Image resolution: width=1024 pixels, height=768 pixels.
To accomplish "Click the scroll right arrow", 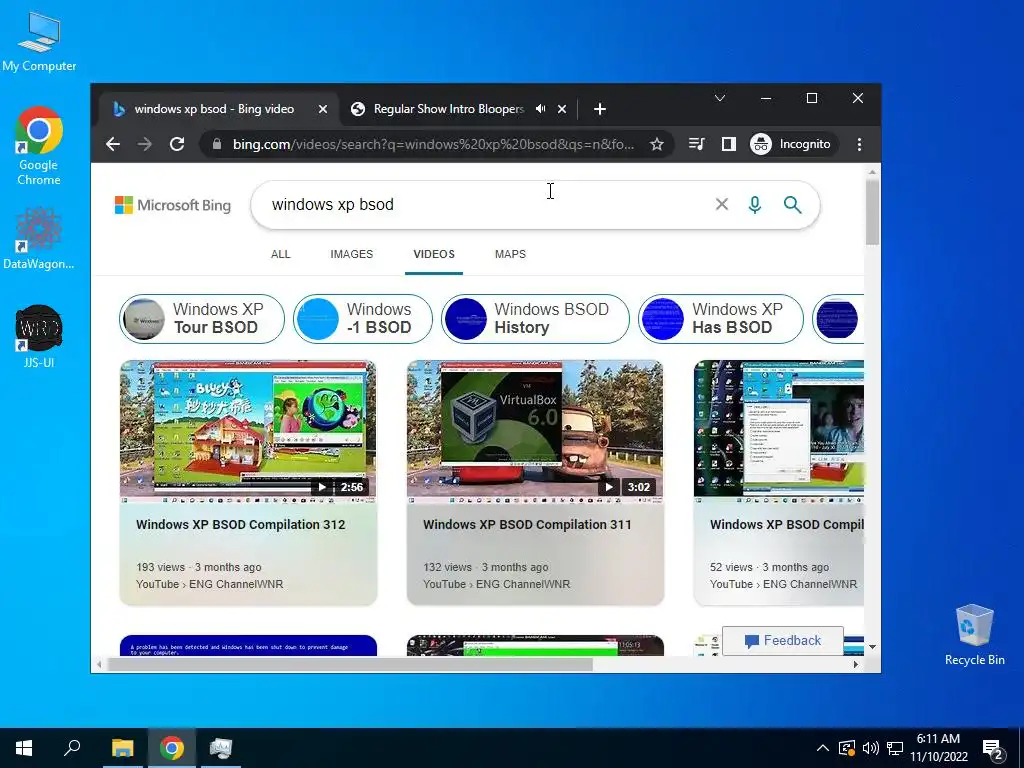I will pyautogui.click(x=856, y=664).
